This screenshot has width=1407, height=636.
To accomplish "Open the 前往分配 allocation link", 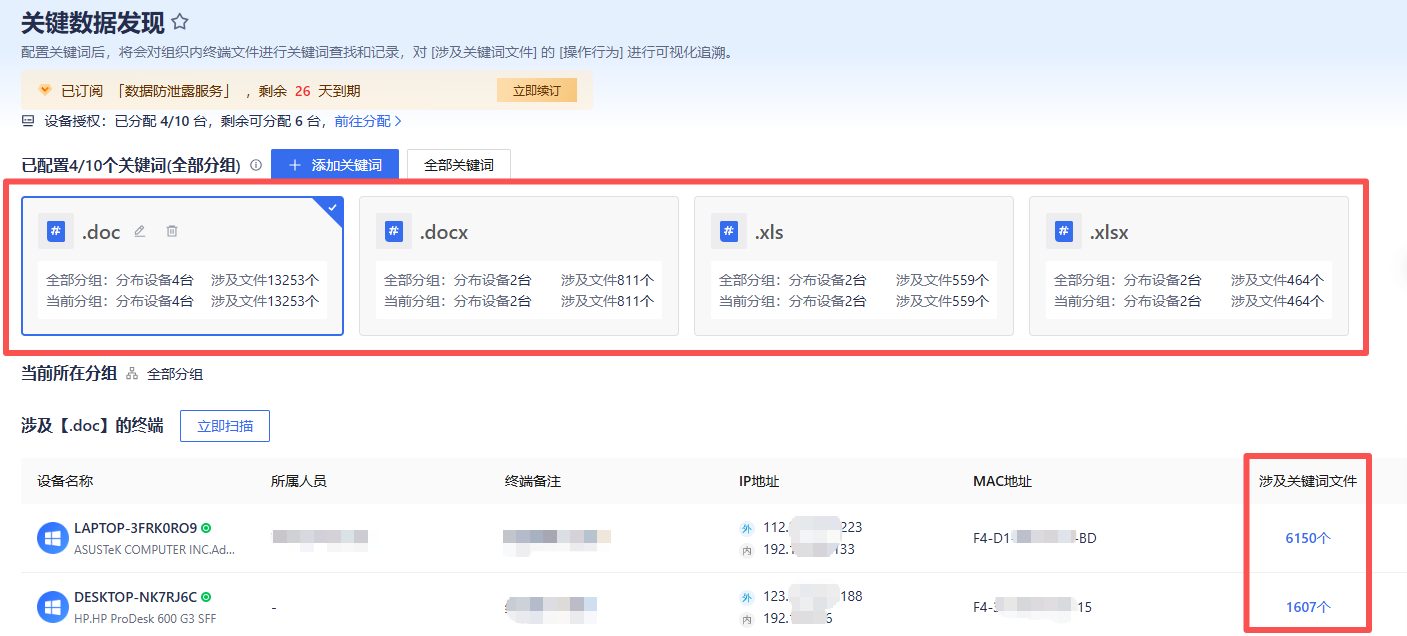I will click(x=362, y=121).
